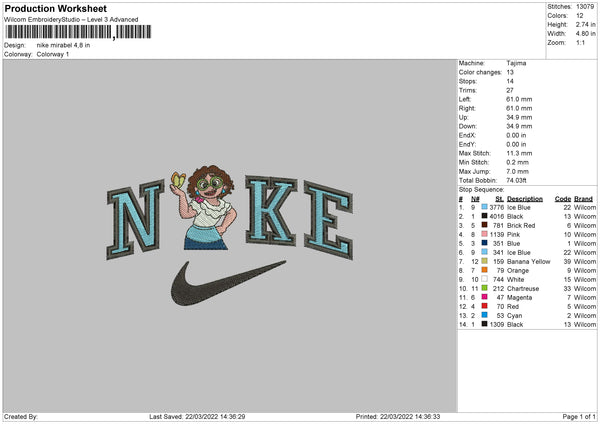The width and height of the screenshot is (600, 424).
Task: Click the Printed timestamp in the footer
Action: pos(398,417)
